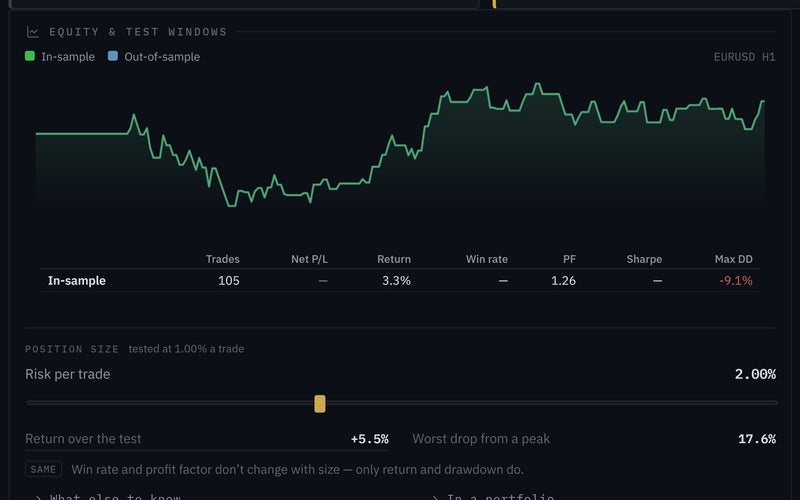This screenshot has width=800, height=500.
Task: Click the POSITION SIZE label
Action: click(x=72, y=349)
